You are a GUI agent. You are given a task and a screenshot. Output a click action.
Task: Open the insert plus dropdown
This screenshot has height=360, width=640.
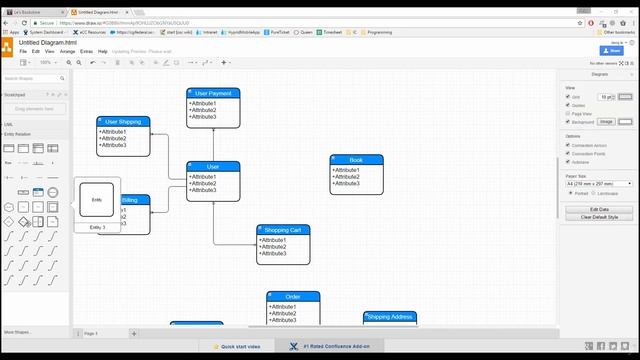pyautogui.click(x=226, y=62)
